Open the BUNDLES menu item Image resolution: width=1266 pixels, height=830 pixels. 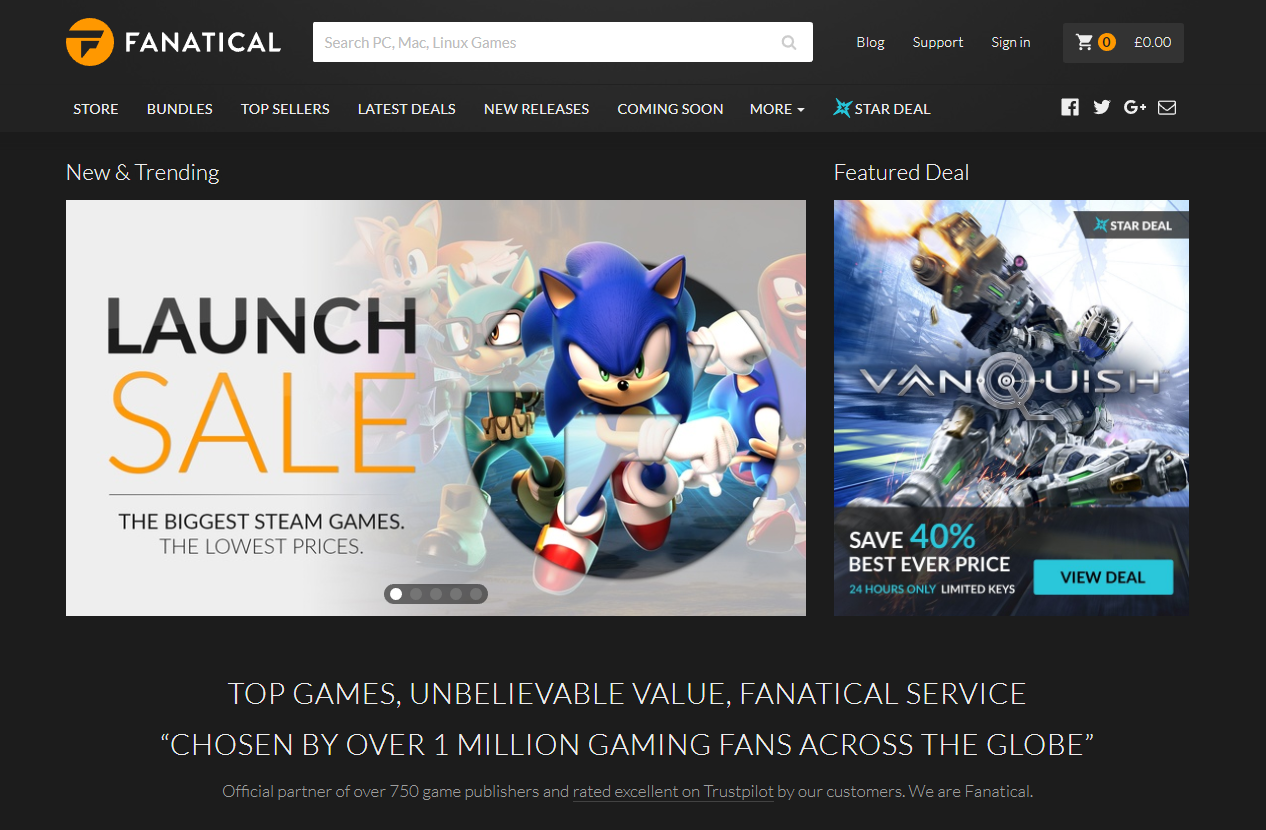click(180, 109)
